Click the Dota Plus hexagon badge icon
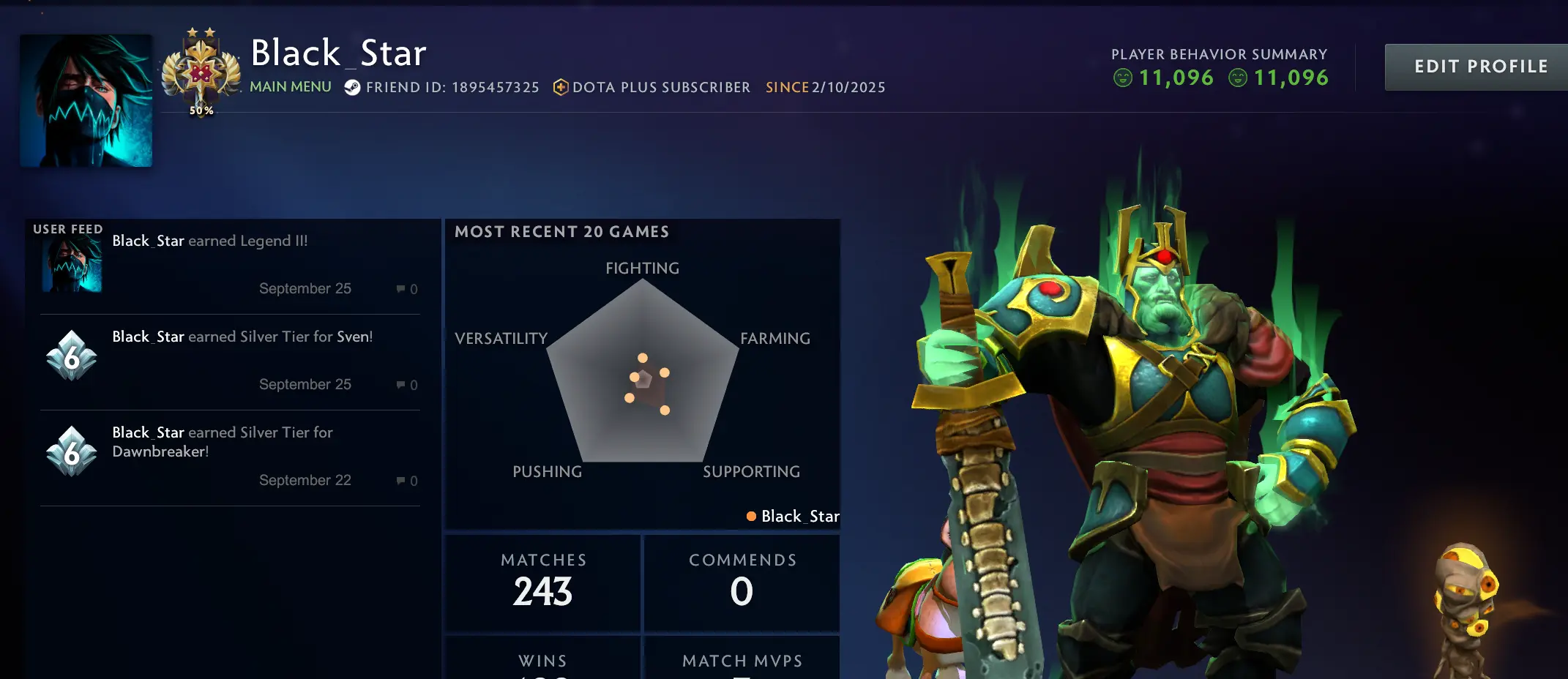1568x679 pixels. [561, 88]
